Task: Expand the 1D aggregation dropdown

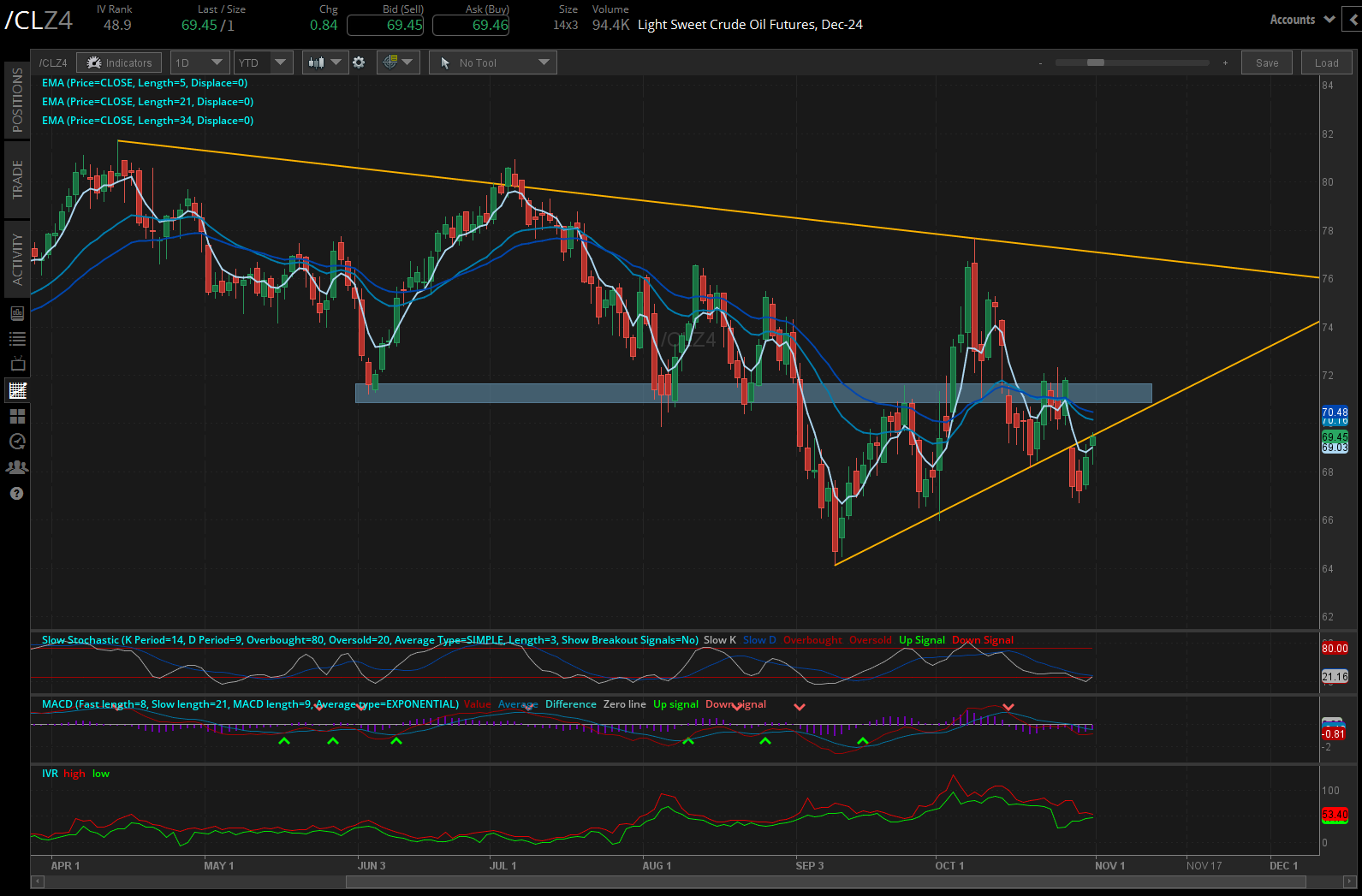Action: click(x=199, y=62)
